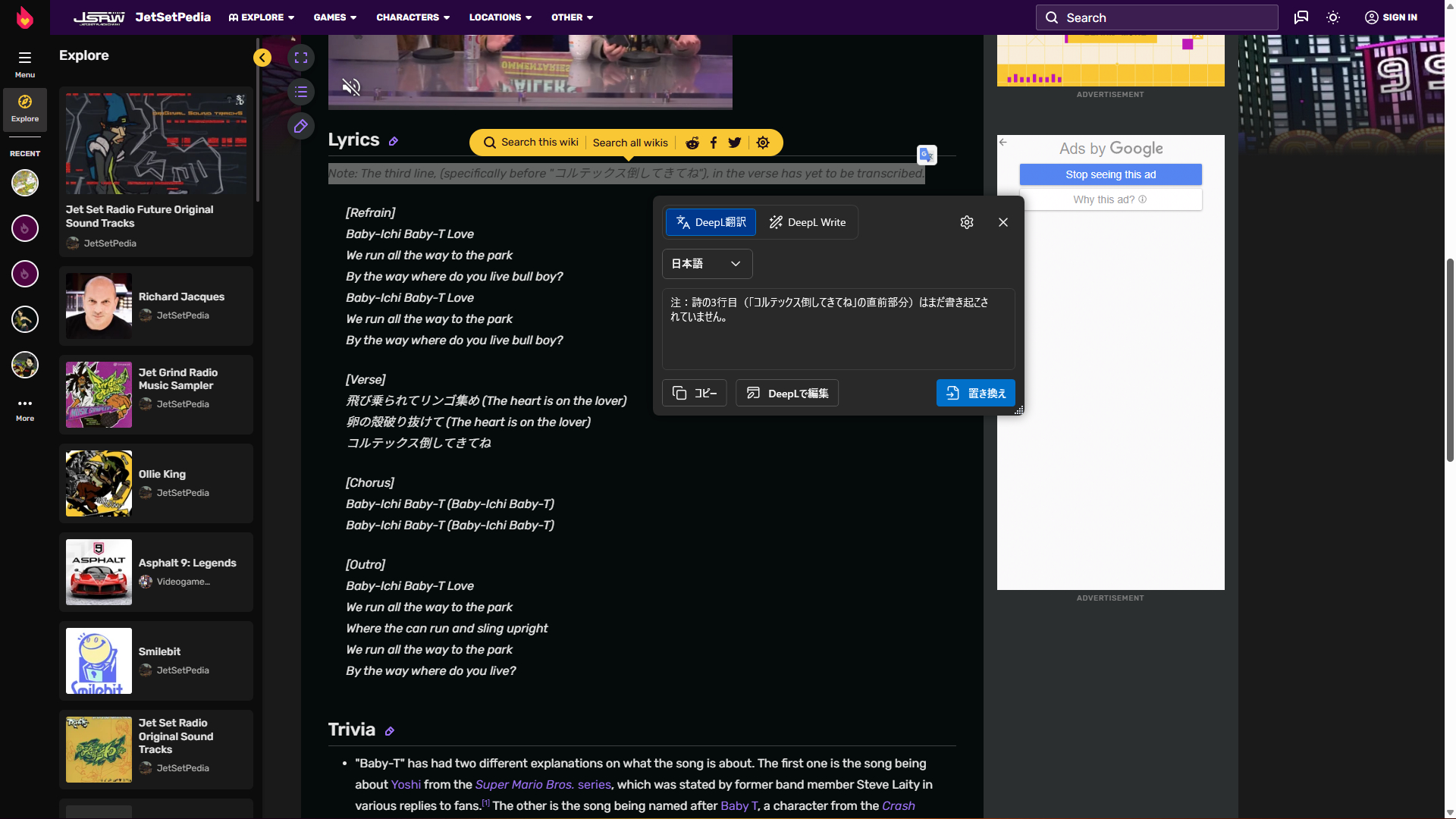Open the 日本語 target language dropdown
This screenshot has height=819, width=1456.
point(707,264)
